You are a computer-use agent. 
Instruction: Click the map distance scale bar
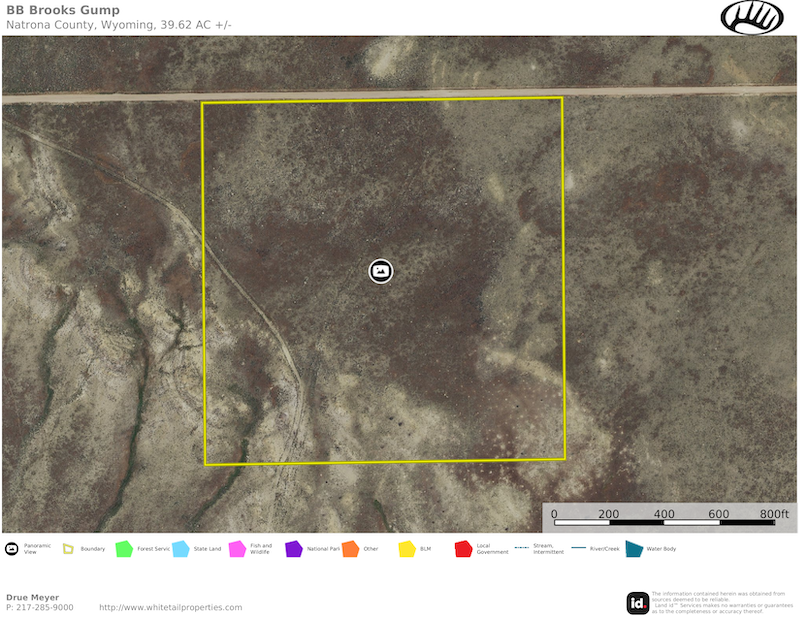click(x=665, y=522)
